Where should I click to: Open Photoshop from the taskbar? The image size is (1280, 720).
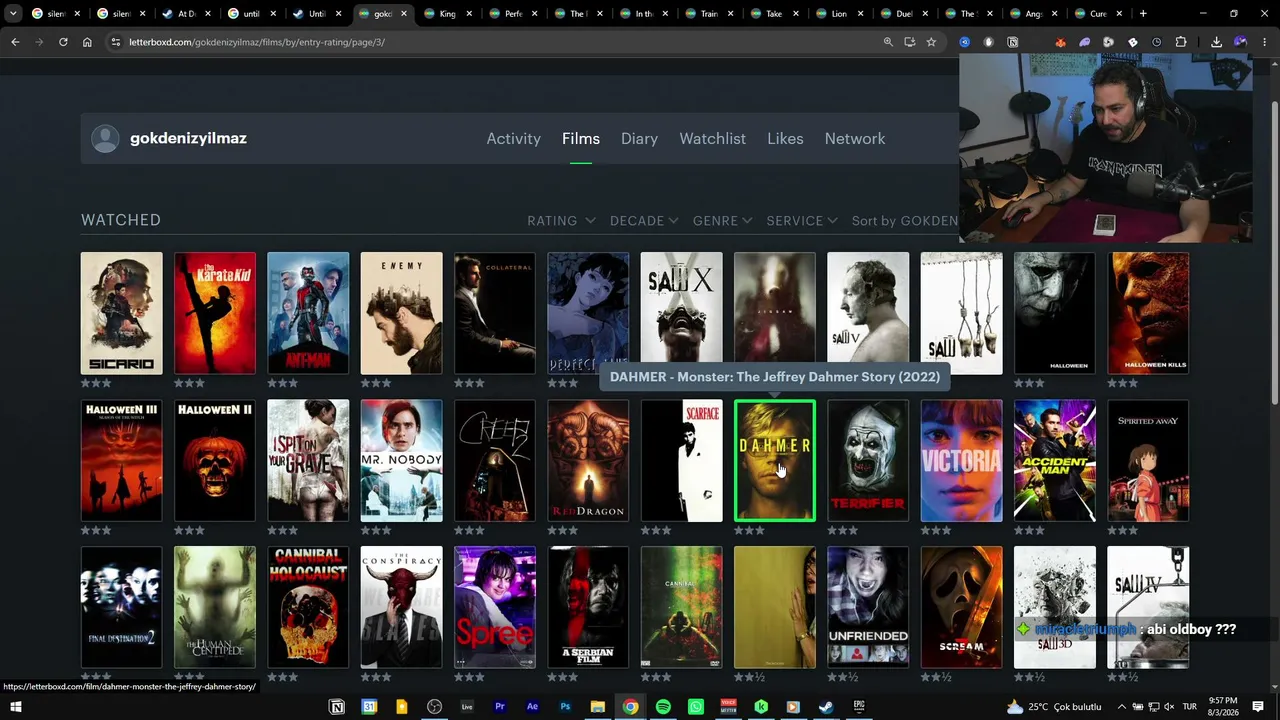tap(565, 707)
